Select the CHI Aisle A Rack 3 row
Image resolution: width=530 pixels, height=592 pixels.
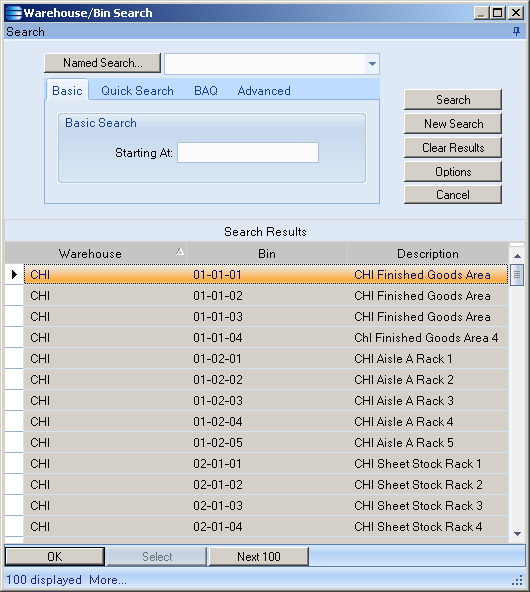click(x=266, y=401)
